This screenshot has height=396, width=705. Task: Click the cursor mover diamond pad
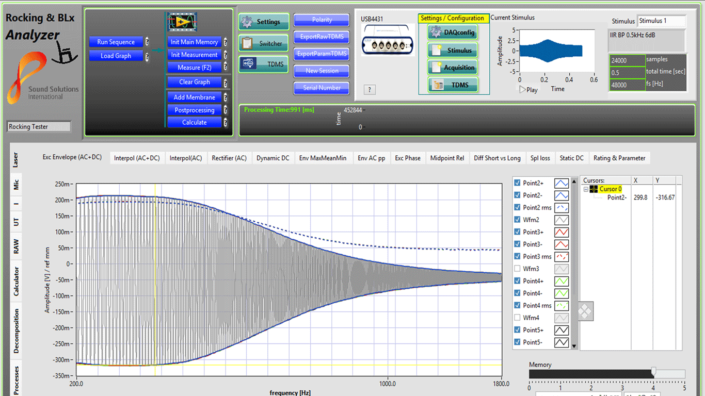pyautogui.click(x=585, y=311)
